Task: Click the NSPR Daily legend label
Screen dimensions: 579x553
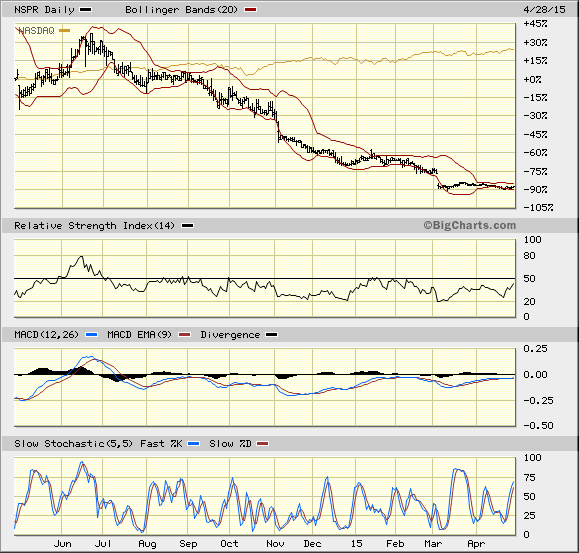Action: click(44, 10)
